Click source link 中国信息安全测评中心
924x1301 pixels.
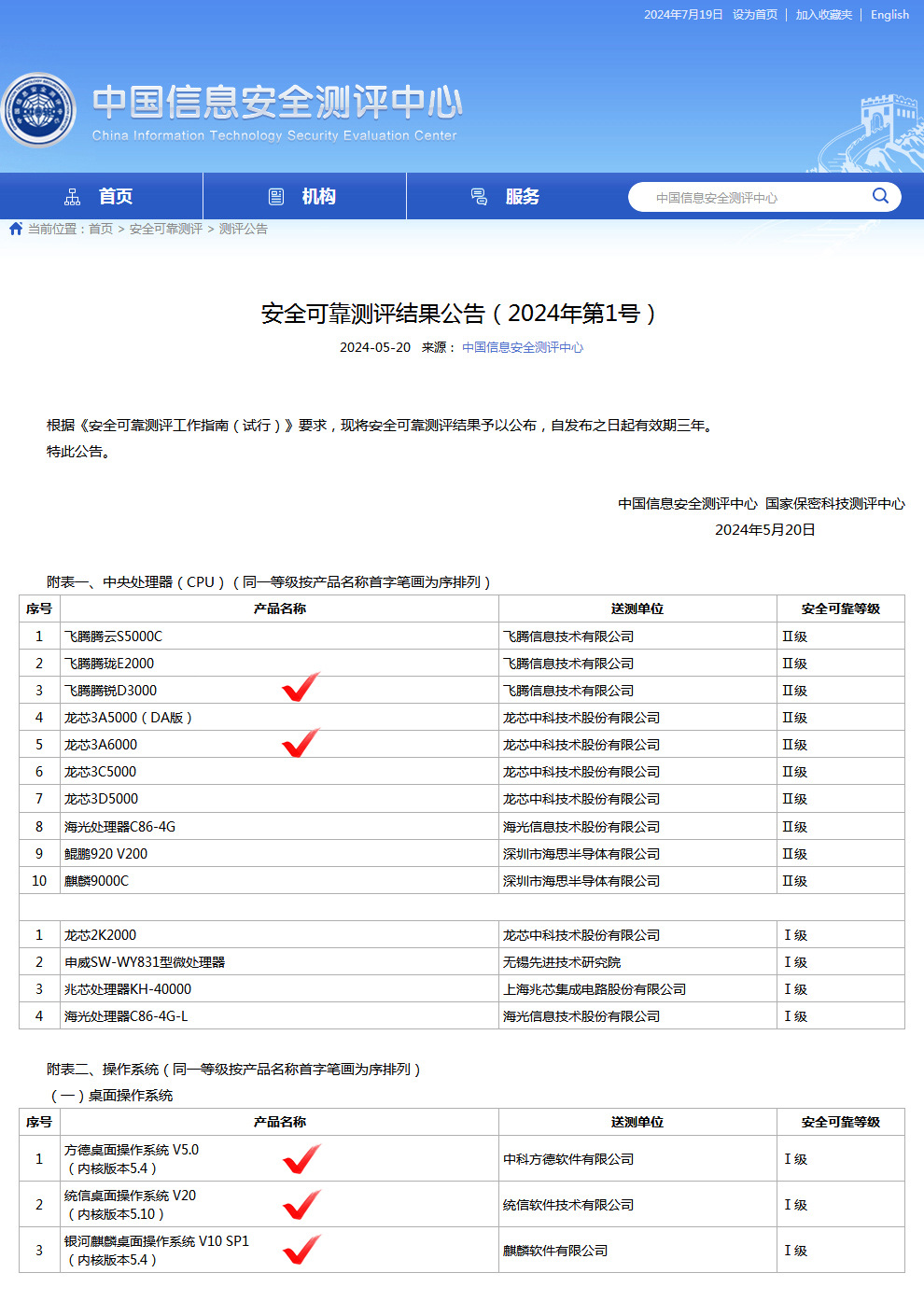click(x=523, y=347)
